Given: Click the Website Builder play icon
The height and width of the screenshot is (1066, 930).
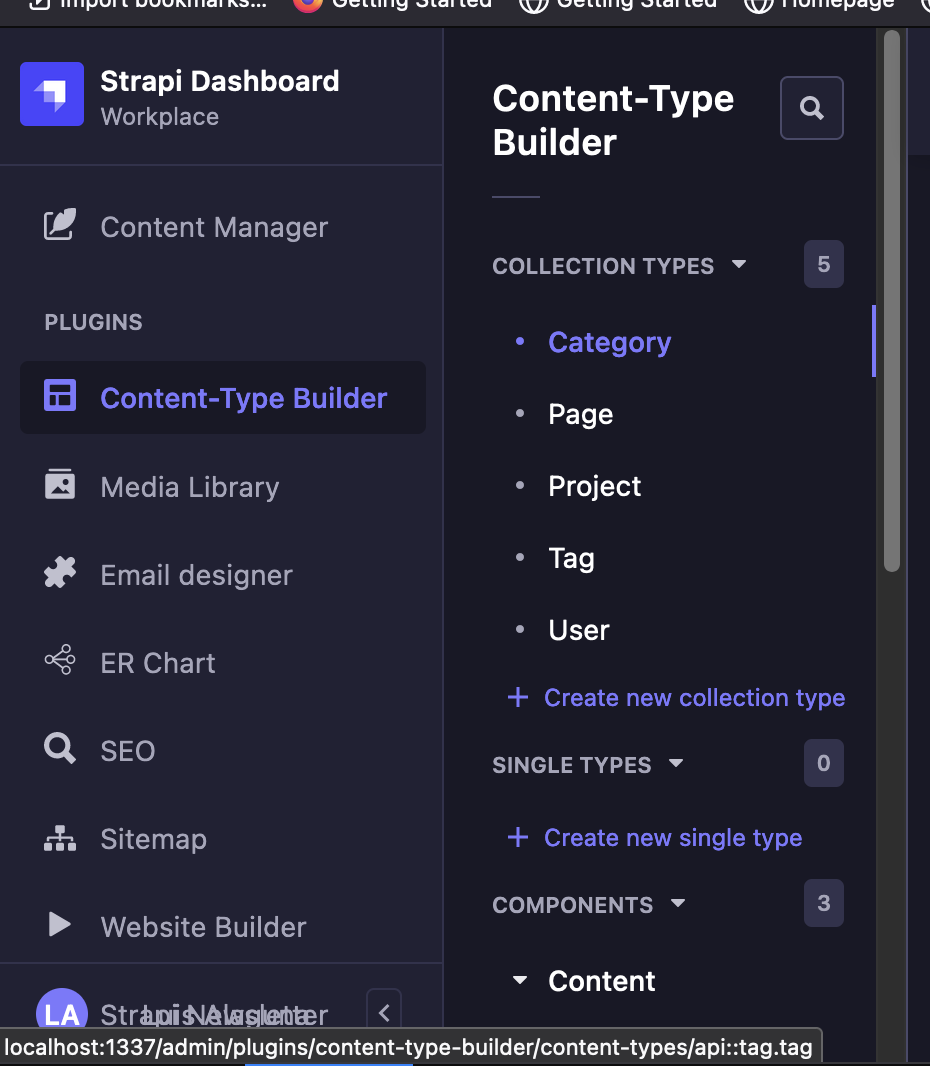Looking at the screenshot, I should point(60,925).
